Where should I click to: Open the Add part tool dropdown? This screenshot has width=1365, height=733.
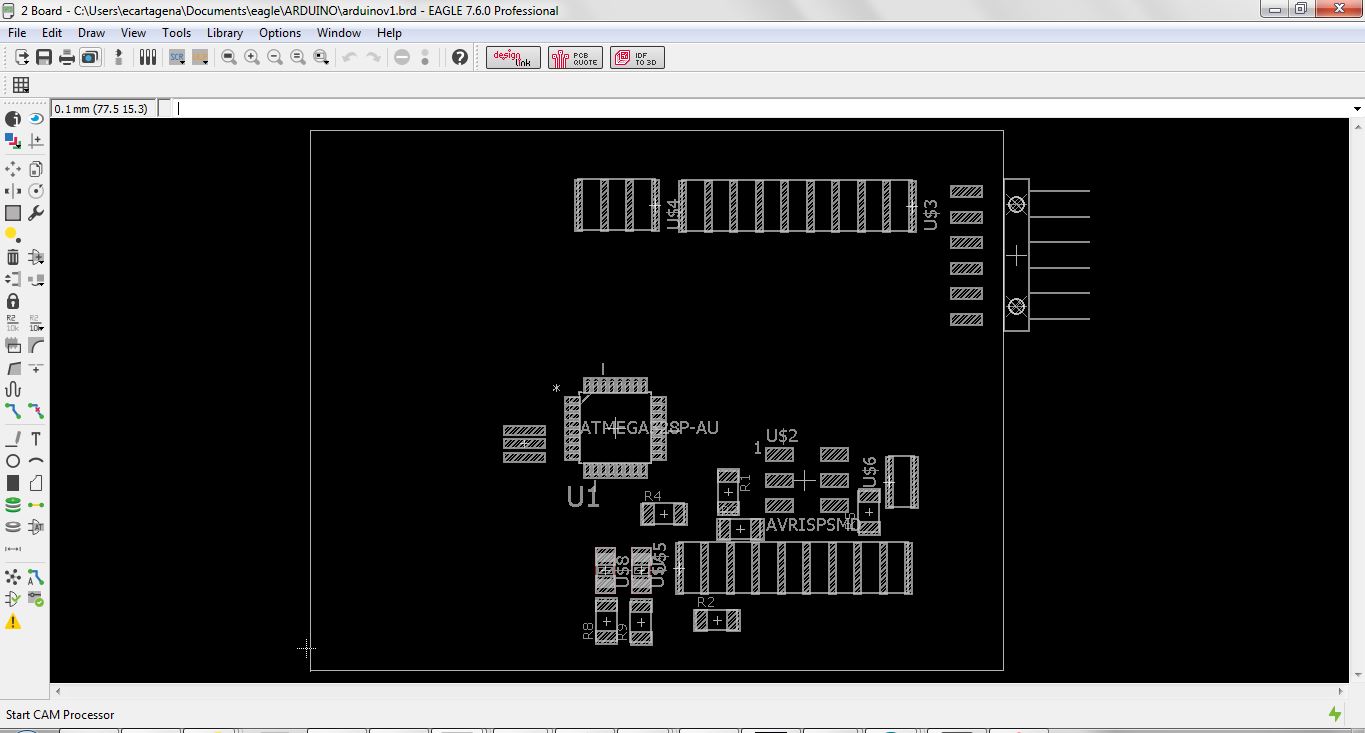click(36, 257)
